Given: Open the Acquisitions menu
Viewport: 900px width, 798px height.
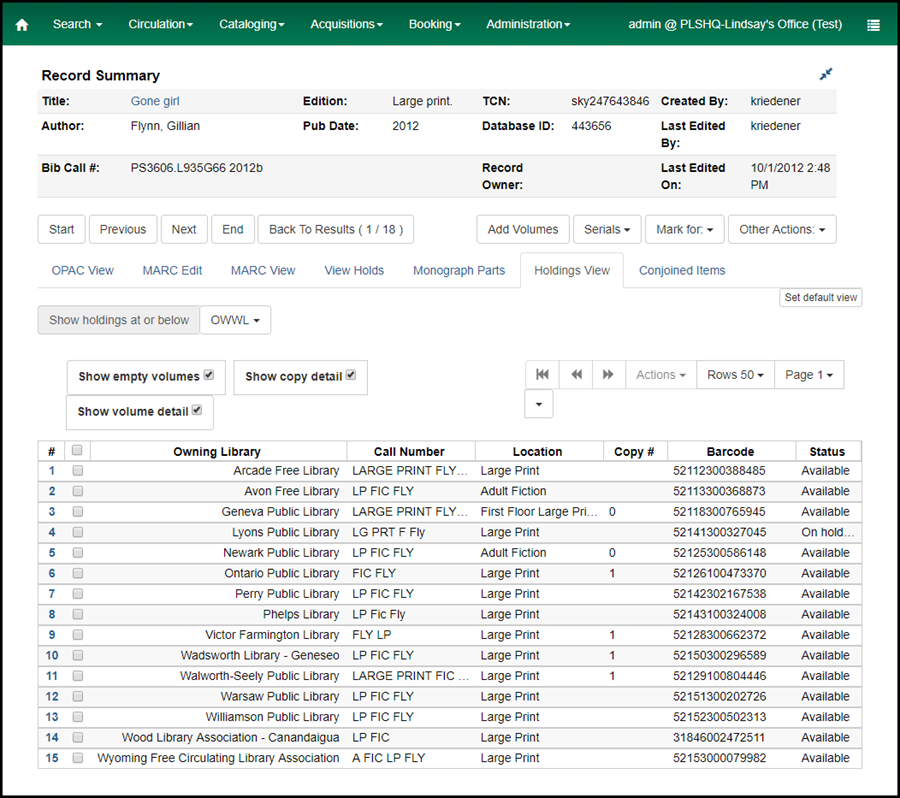Looking at the screenshot, I should click(x=346, y=24).
